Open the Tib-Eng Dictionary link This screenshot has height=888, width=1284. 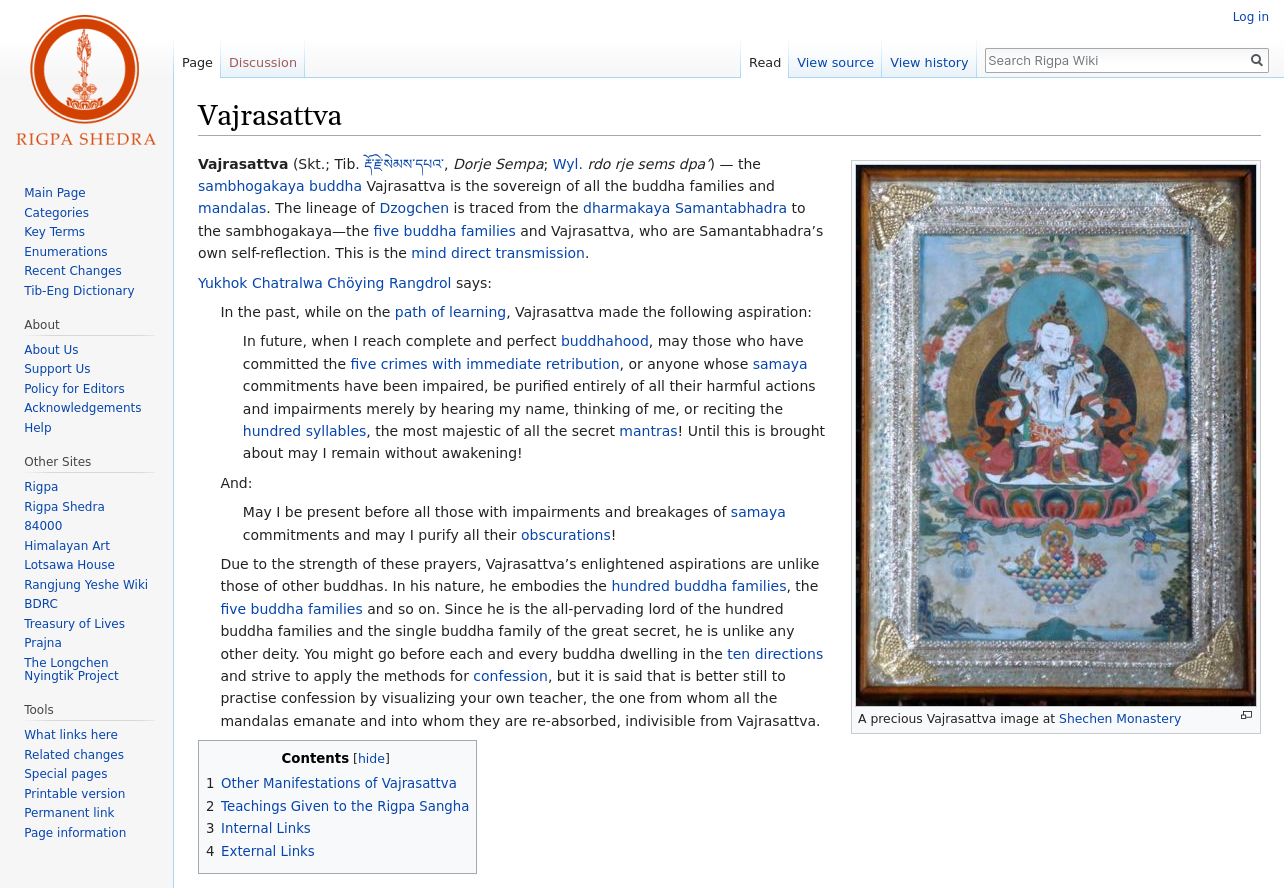tap(79, 291)
